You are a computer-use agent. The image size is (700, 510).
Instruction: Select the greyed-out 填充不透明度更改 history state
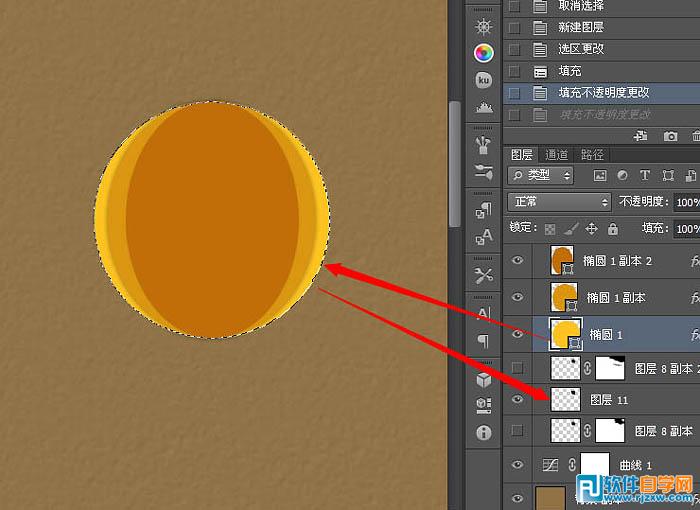point(602,115)
